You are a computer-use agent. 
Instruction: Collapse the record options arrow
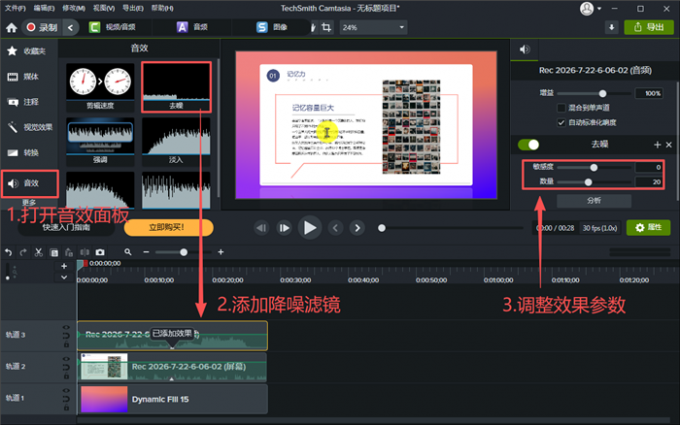click(70, 27)
